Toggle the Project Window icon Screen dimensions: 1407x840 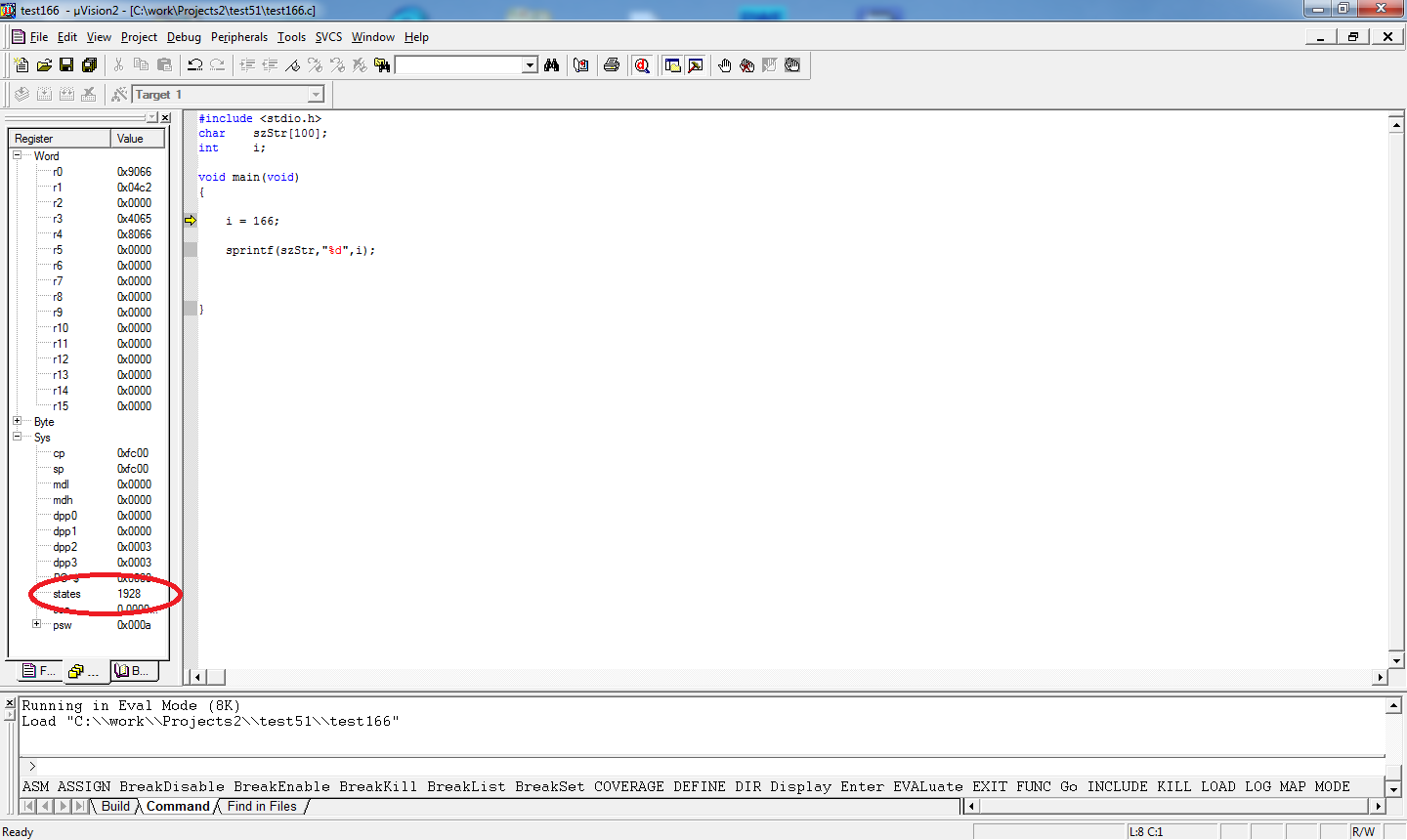[x=672, y=65]
